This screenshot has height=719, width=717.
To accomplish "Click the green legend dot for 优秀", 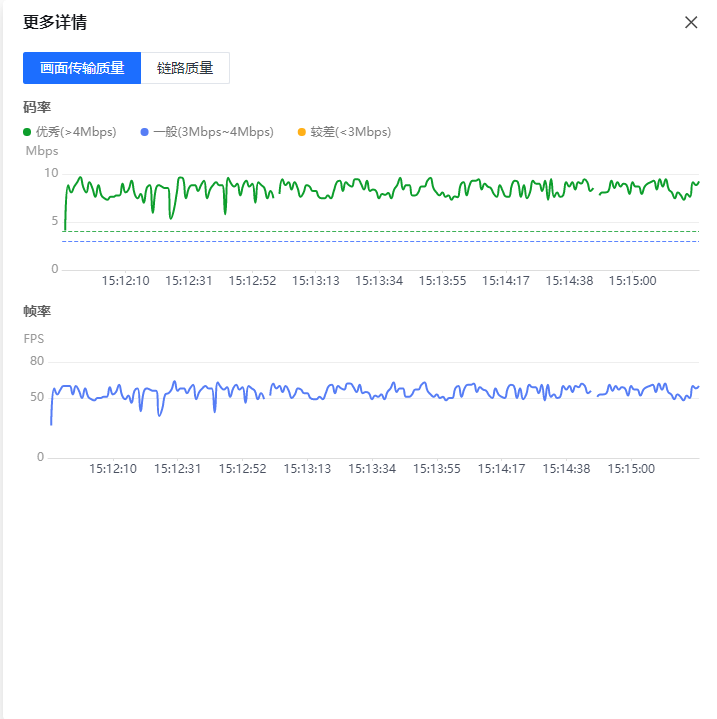I will pyautogui.click(x=27, y=132).
